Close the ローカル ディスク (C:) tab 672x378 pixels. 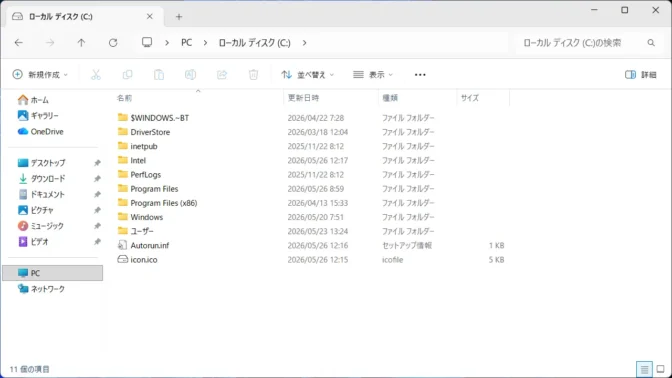coord(150,16)
